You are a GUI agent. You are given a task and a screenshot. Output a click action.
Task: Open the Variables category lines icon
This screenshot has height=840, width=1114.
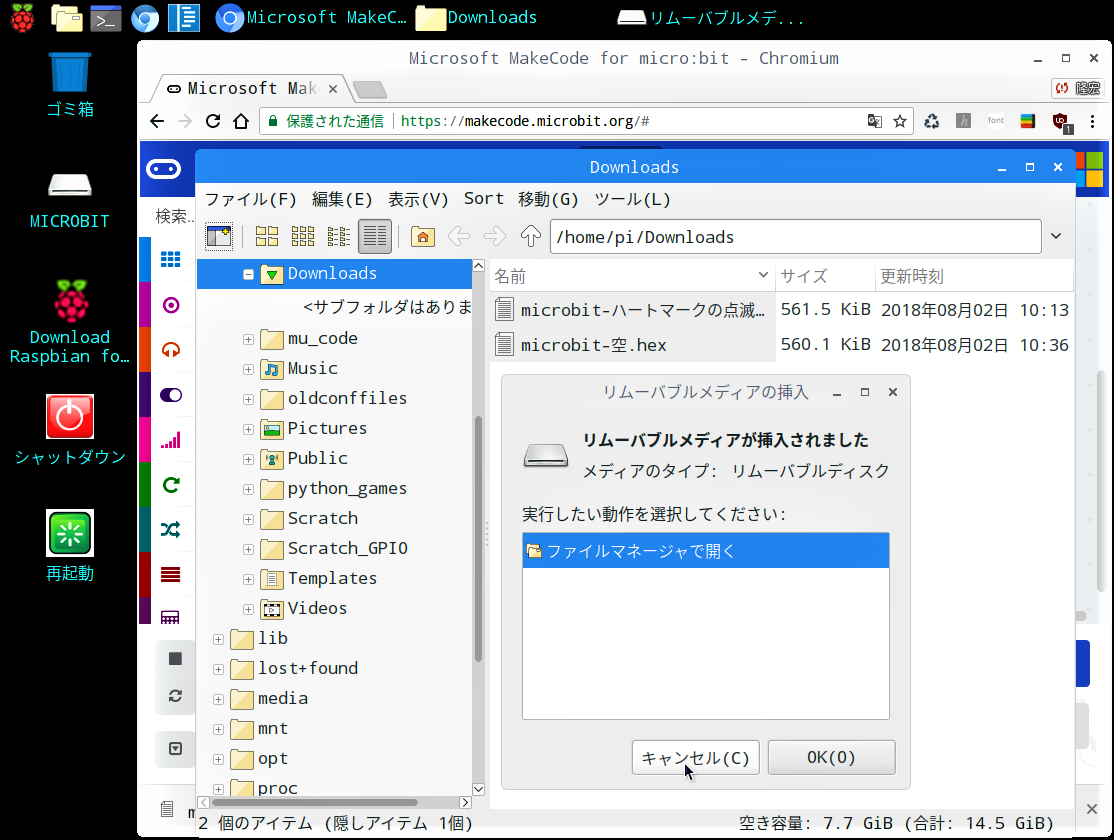click(171, 574)
